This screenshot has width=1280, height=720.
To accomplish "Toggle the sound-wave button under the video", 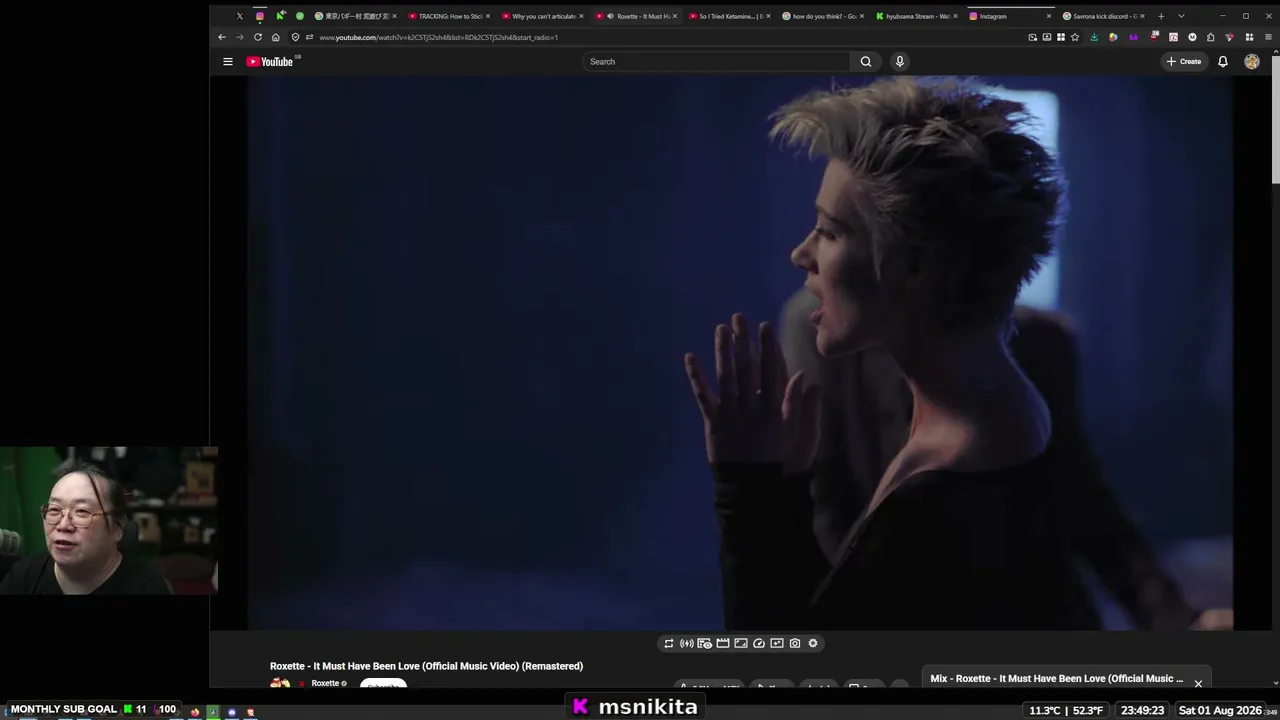I will click(687, 644).
